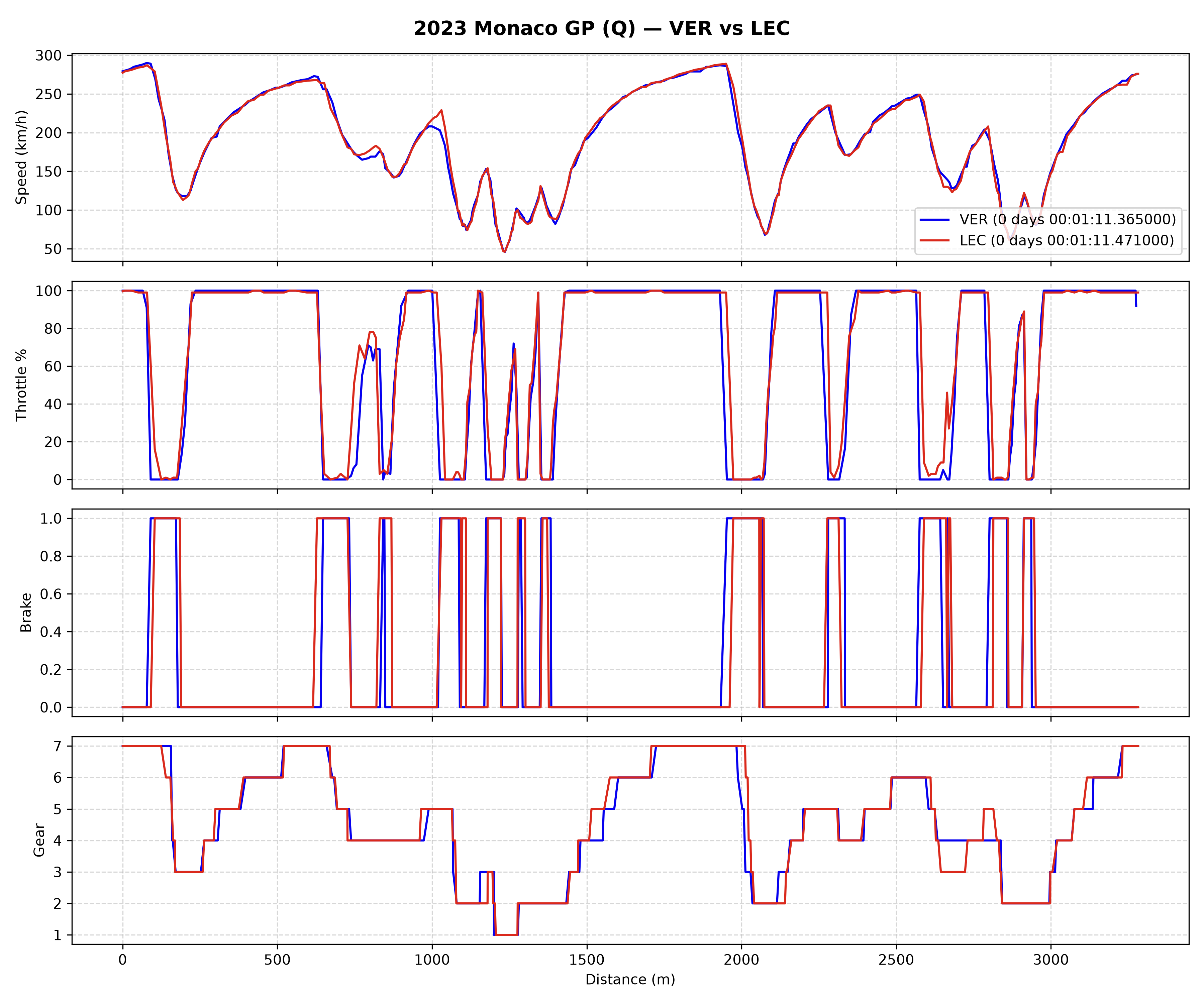The image size is (1204, 1003).
Task: Click the 0 tick on Distance axis
Action: 123,960
